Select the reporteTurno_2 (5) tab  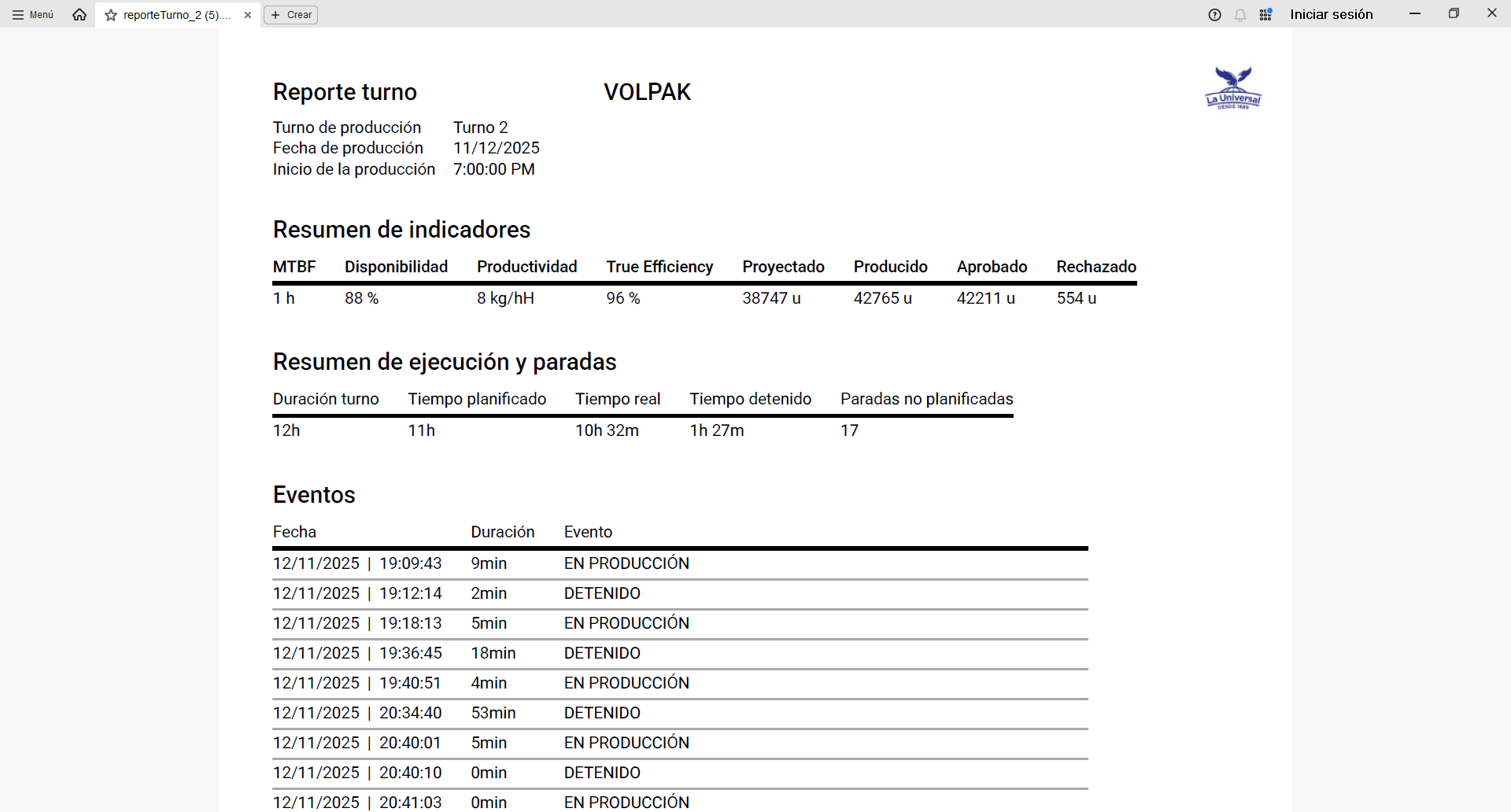click(x=177, y=15)
